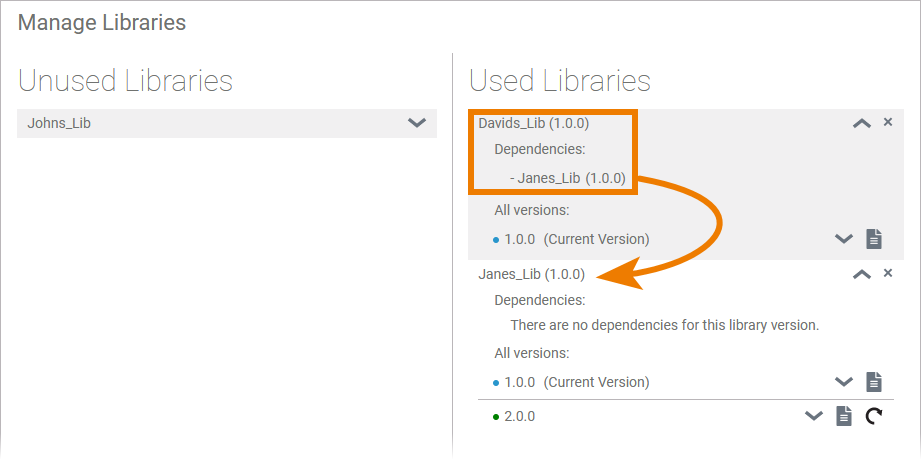Remove Davids_Lib from used libraries
The image size is (921, 460).
(x=888, y=122)
